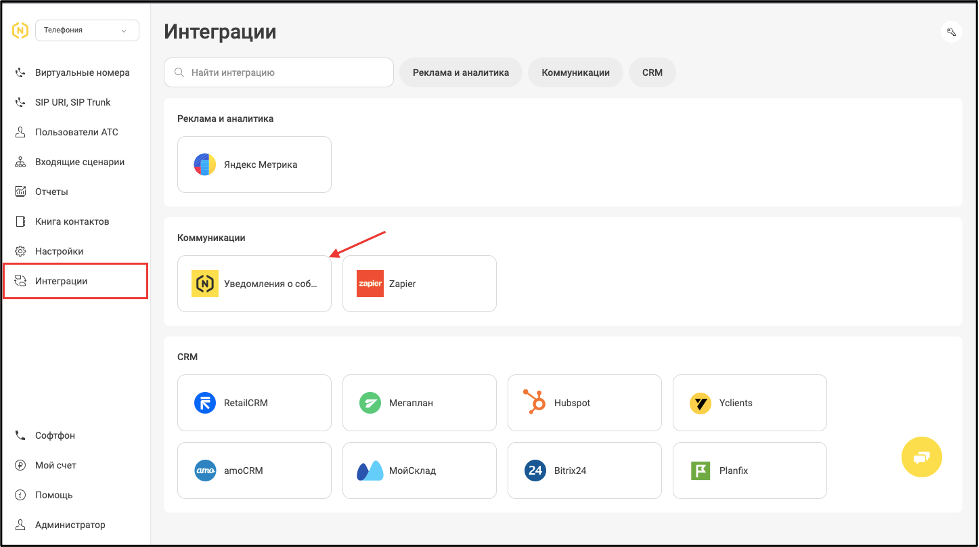Open Яндекс Метрика integration card
The width and height of the screenshot is (979, 547).
(254, 164)
